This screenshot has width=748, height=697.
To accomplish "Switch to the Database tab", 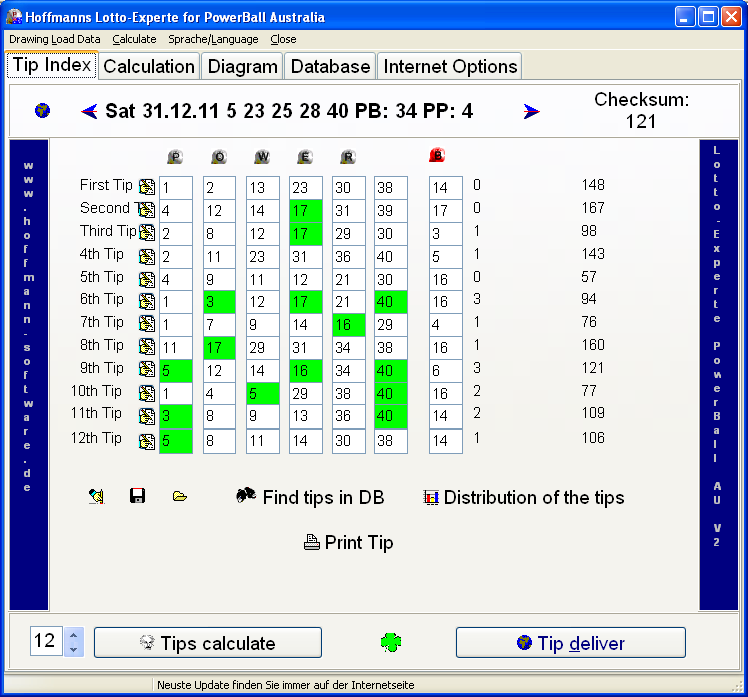I will 331,66.
